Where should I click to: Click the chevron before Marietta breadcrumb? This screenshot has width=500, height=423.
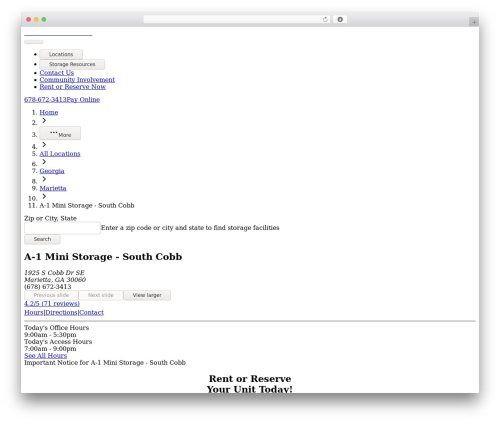tap(44, 179)
